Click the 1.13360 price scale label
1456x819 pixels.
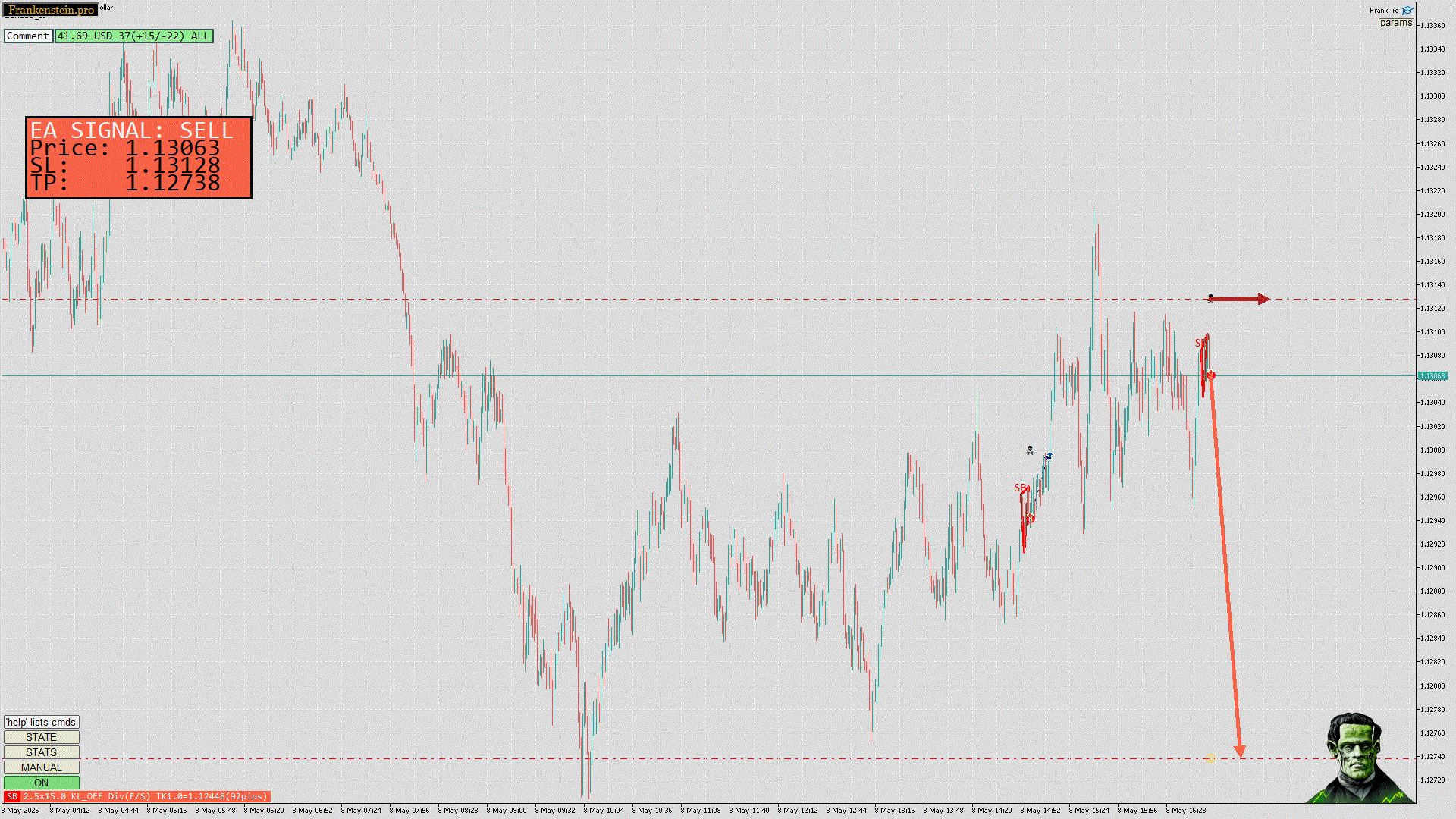1432,25
